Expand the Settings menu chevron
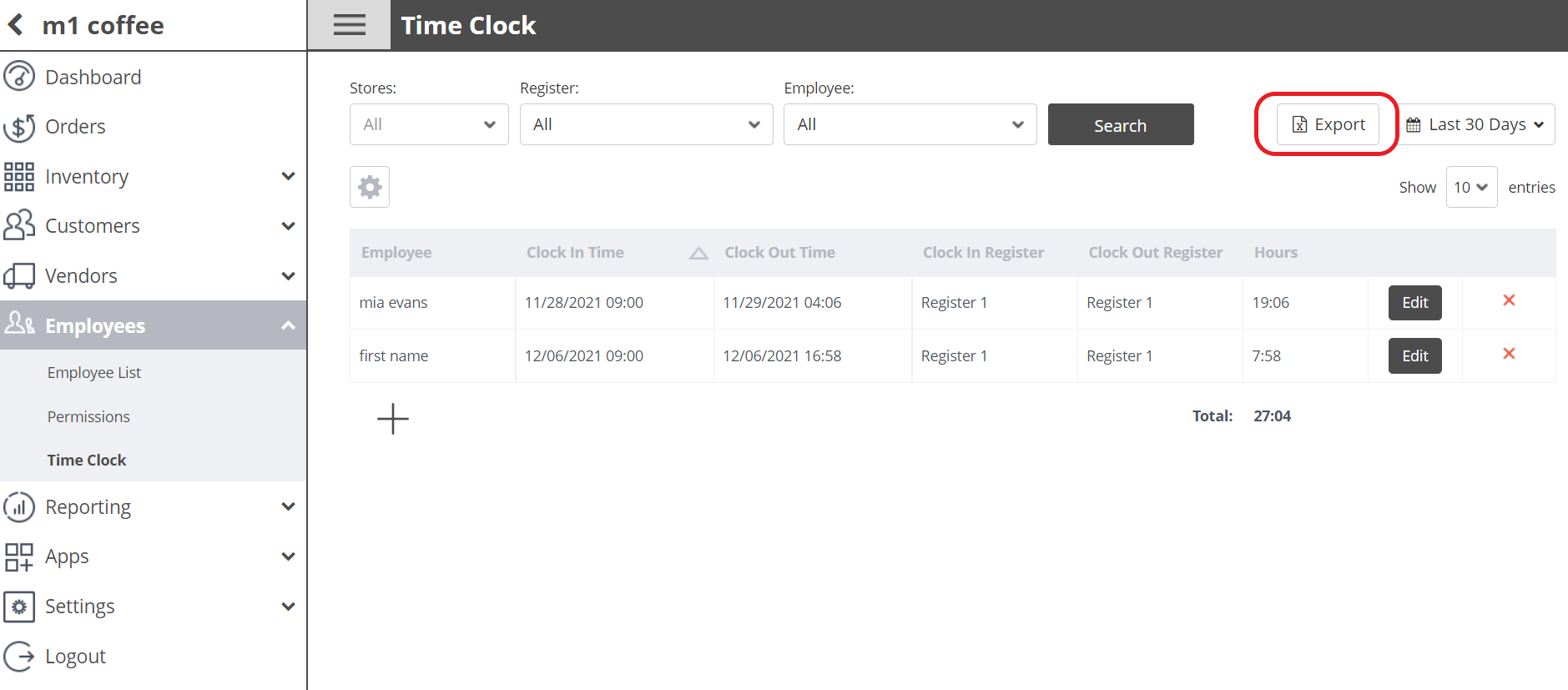The image size is (1568, 690). (288, 607)
